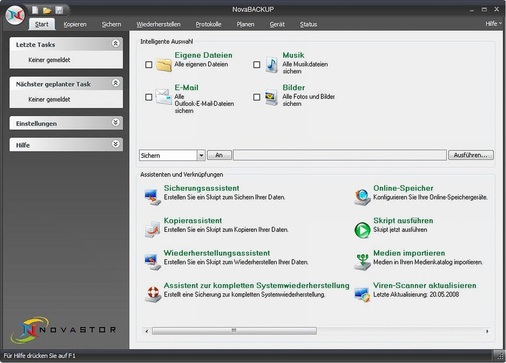Click the lifebuoy system recovery icon
This screenshot has width=506, height=363.
coord(153,294)
